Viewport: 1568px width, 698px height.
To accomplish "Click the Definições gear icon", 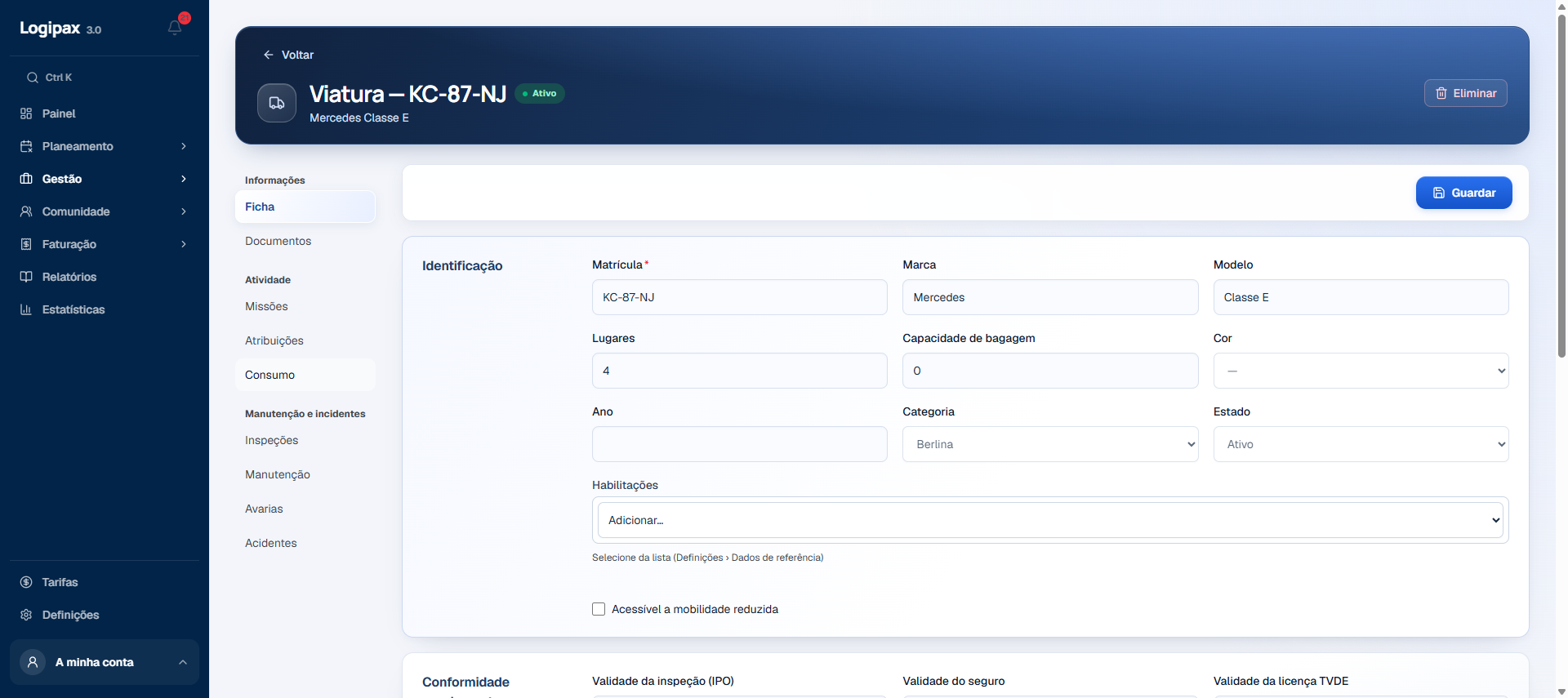I will pos(26,615).
